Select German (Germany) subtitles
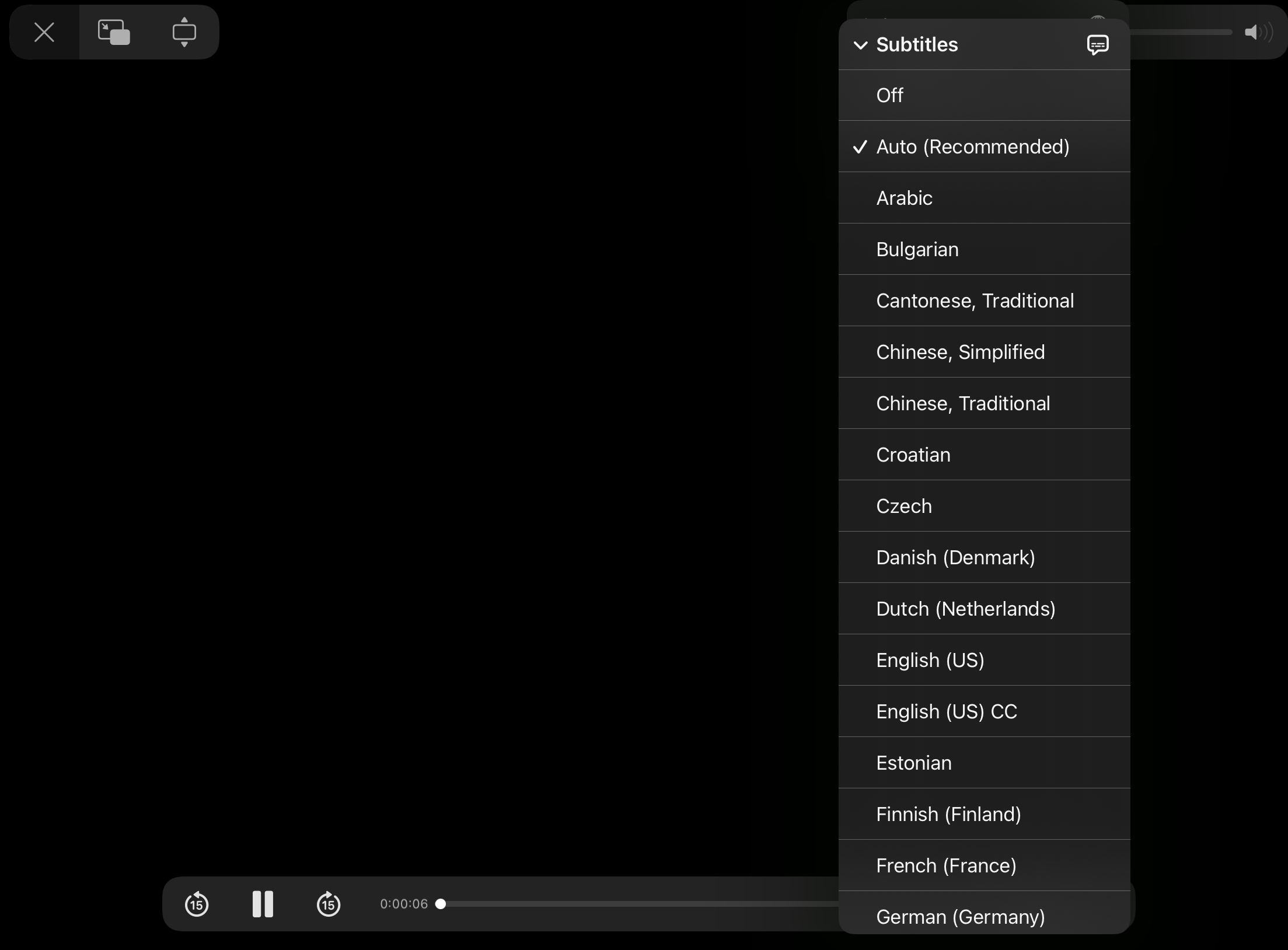This screenshot has width=1288, height=950. point(985,913)
